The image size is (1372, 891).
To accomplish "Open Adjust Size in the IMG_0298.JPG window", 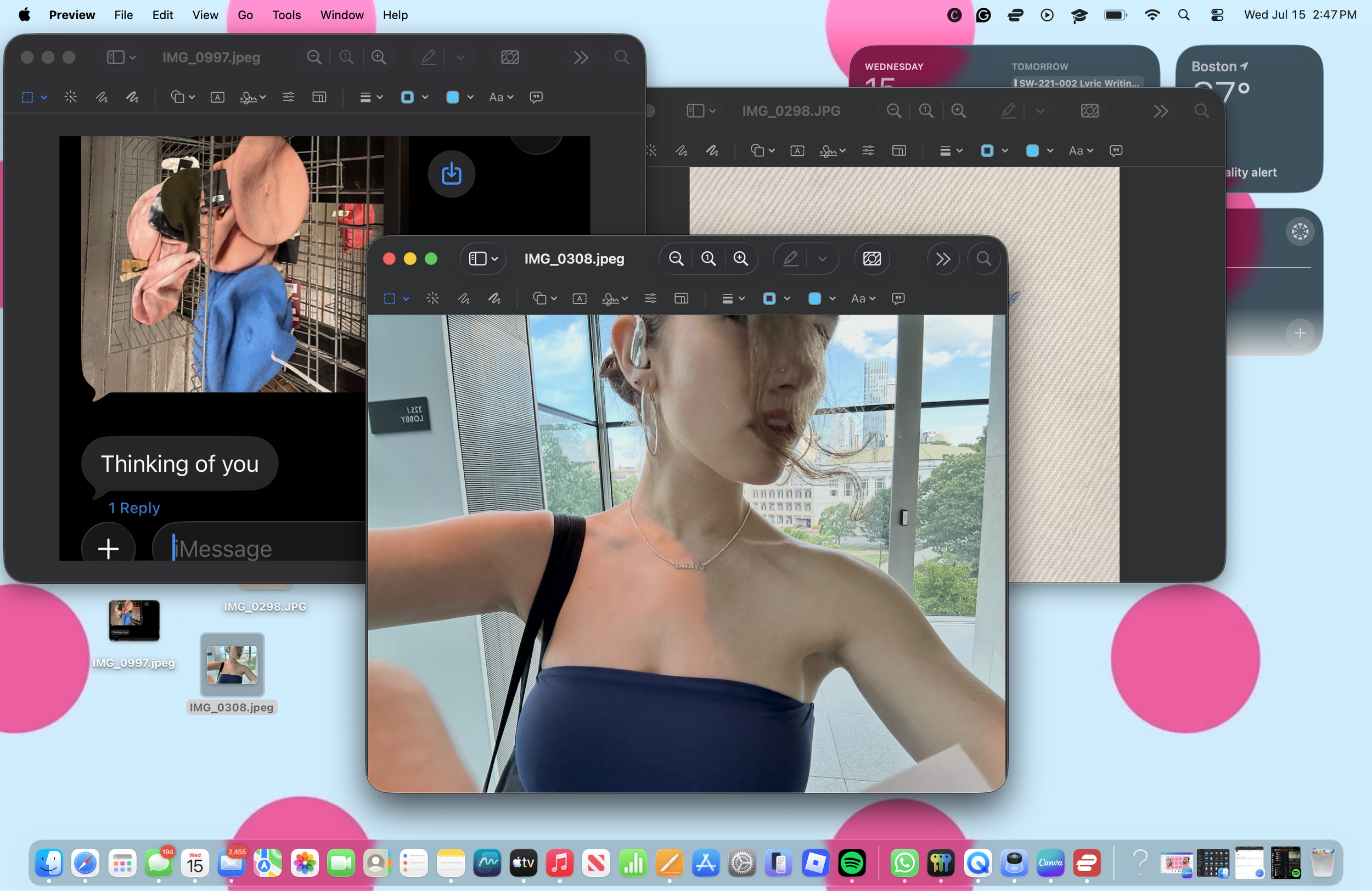I will point(899,150).
